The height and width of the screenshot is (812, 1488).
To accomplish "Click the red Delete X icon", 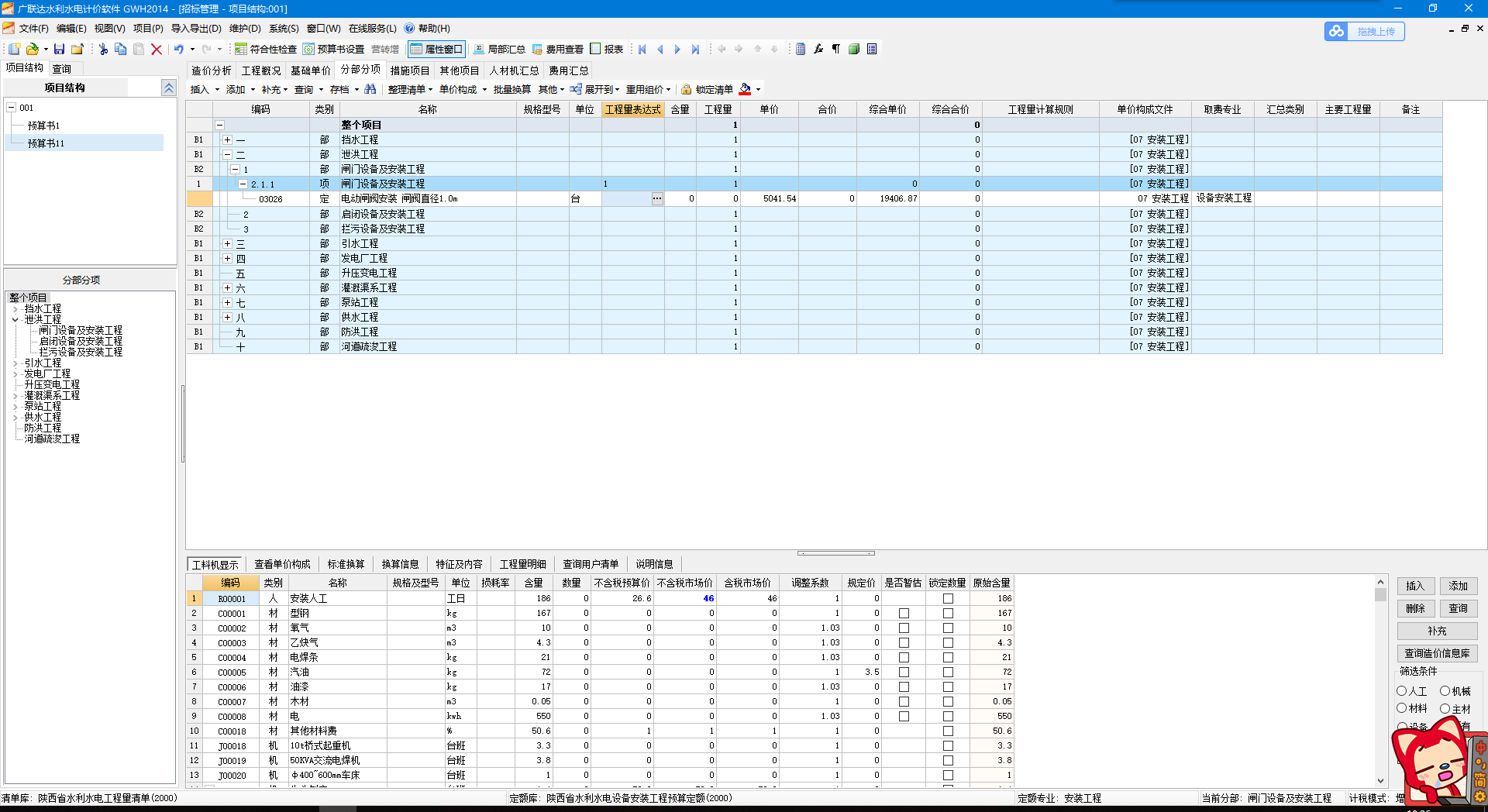I will pos(157,49).
